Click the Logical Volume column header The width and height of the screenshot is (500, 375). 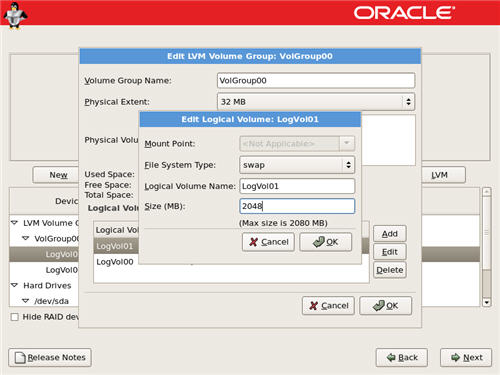[x=116, y=230]
